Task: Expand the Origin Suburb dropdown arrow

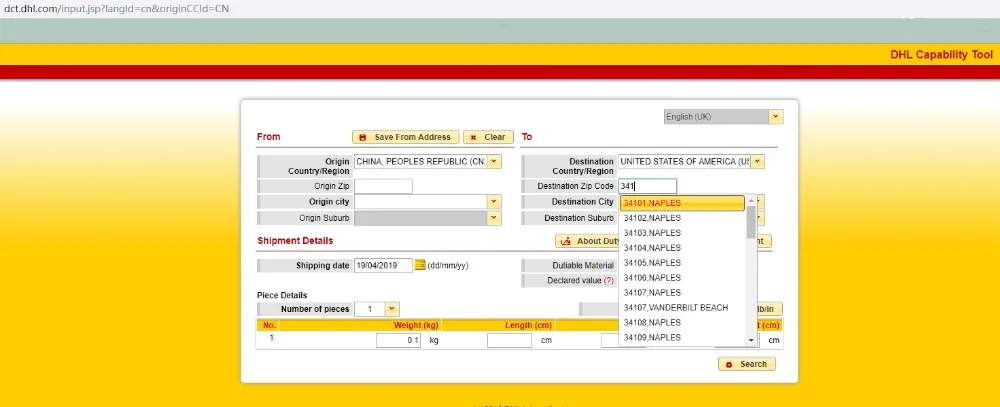Action: coord(495,218)
